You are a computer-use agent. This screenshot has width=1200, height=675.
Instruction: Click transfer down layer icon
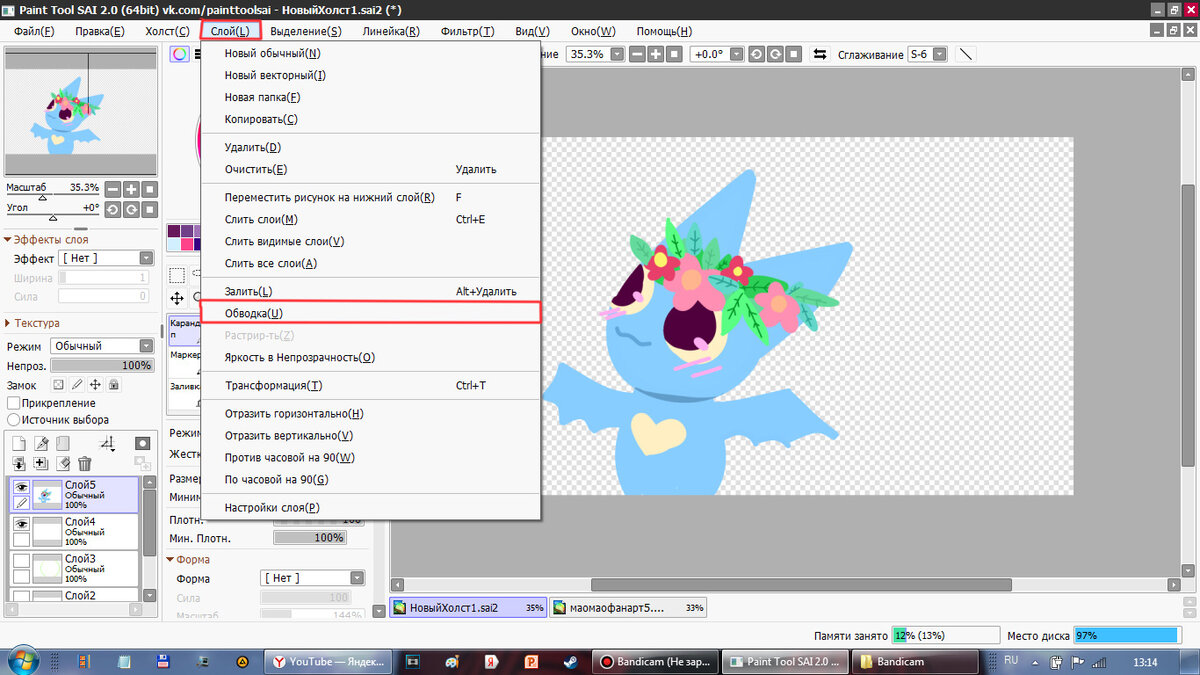point(20,464)
